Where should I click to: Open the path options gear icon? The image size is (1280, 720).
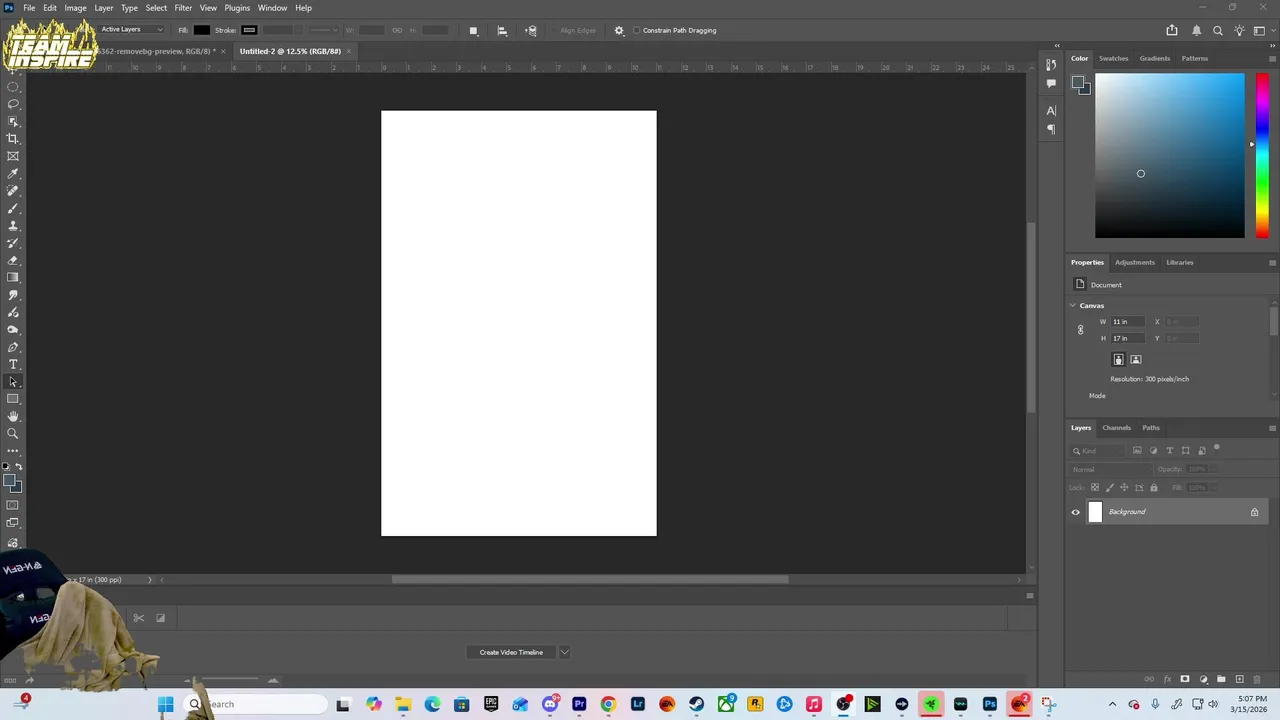point(619,30)
